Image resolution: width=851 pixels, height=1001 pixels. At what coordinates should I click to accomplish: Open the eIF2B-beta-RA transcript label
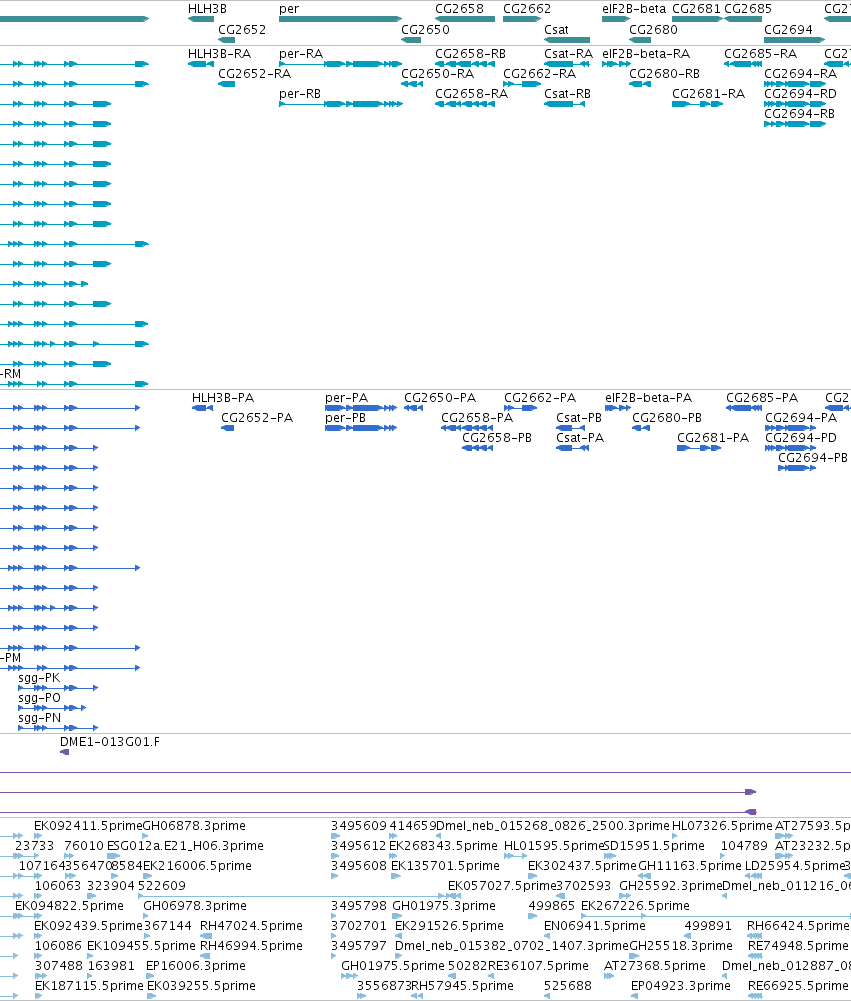[646, 54]
